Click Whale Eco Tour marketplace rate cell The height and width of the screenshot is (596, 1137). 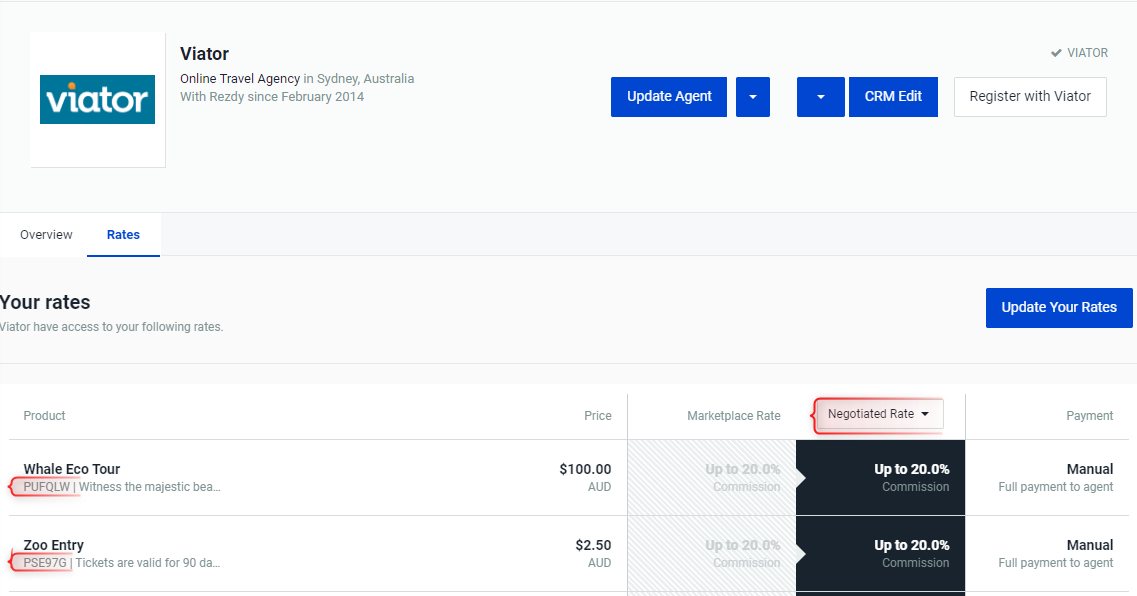[711, 478]
